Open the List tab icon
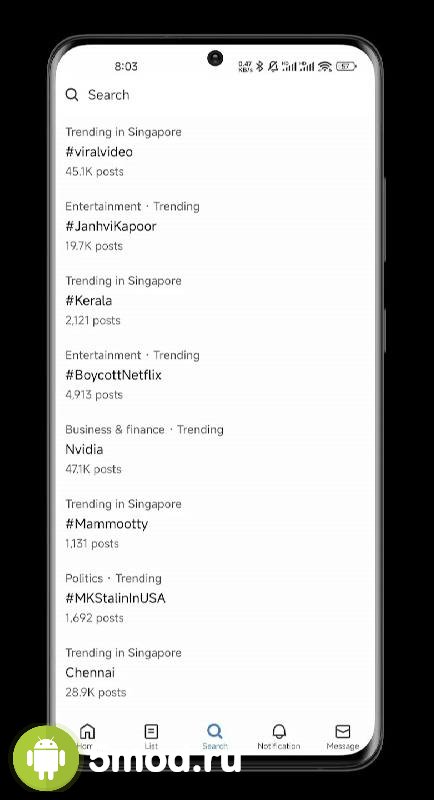Image resolution: width=434 pixels, height=800 pixels. click(151, 731)
